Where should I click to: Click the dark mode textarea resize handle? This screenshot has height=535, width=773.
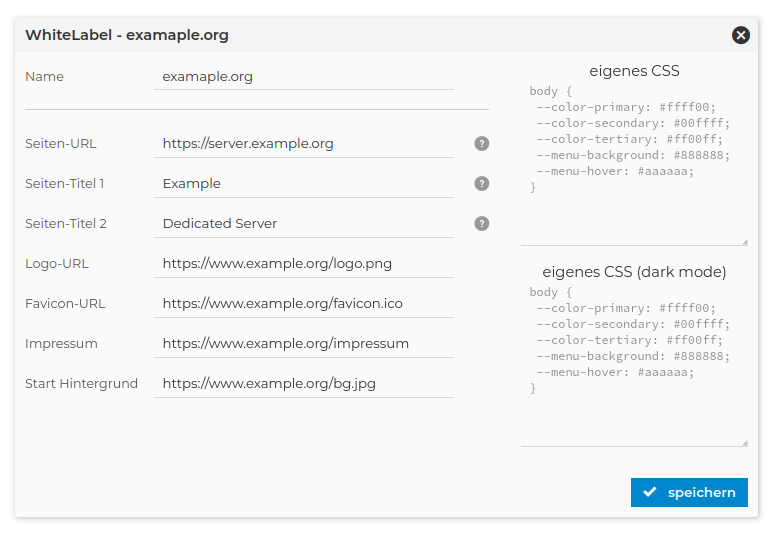pyautogui.click(x=744, y=442)
